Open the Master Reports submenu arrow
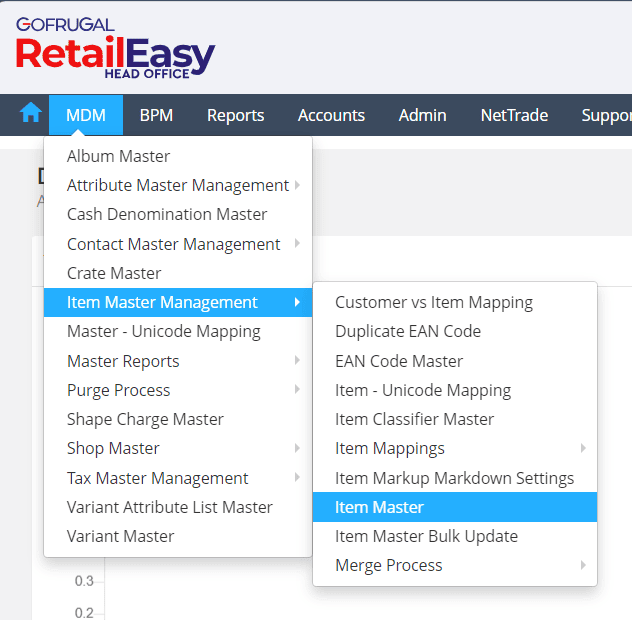632x620 pixels. click(x=297, y=360)
